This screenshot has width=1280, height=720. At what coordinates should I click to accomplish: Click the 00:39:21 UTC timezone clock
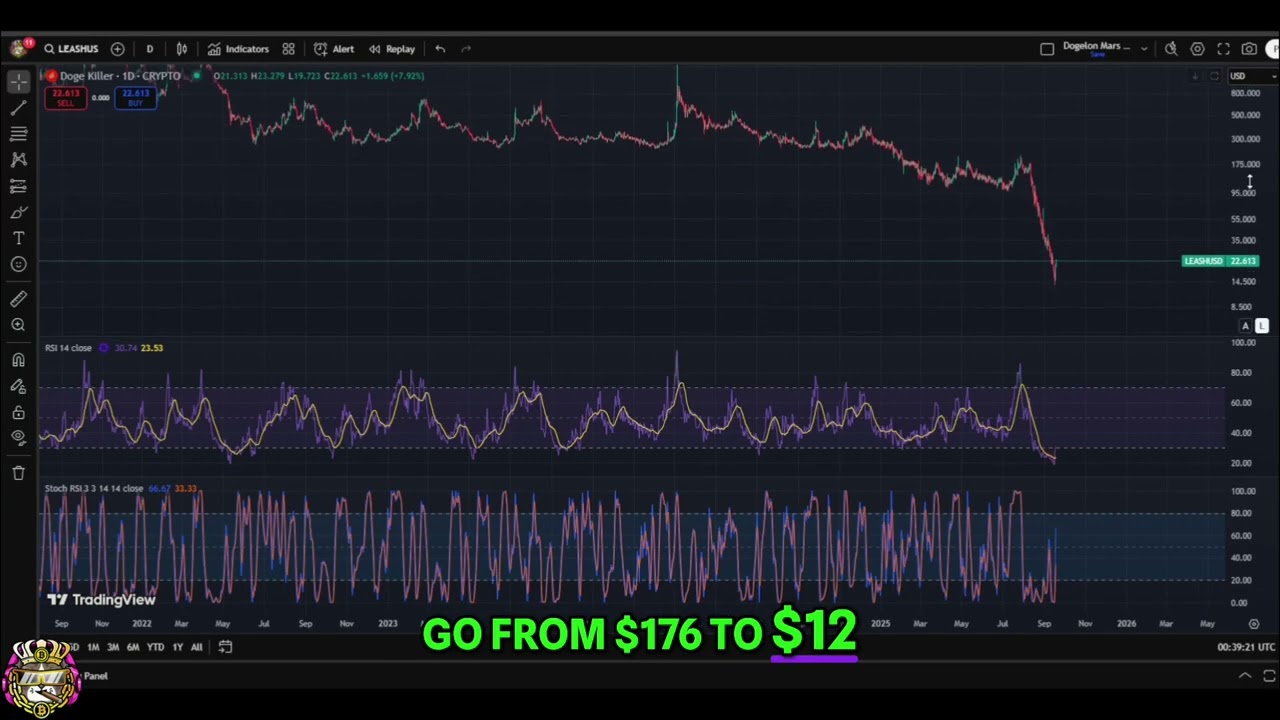pyautogui.click(x=1246, y=647)
